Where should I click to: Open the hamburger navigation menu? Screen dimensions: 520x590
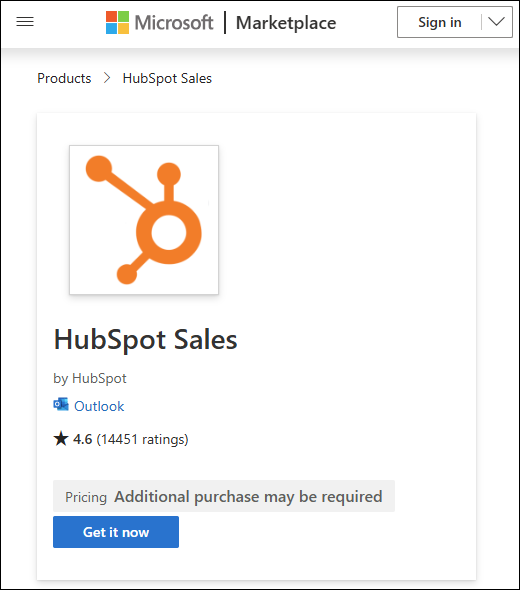tap(25, 22)
